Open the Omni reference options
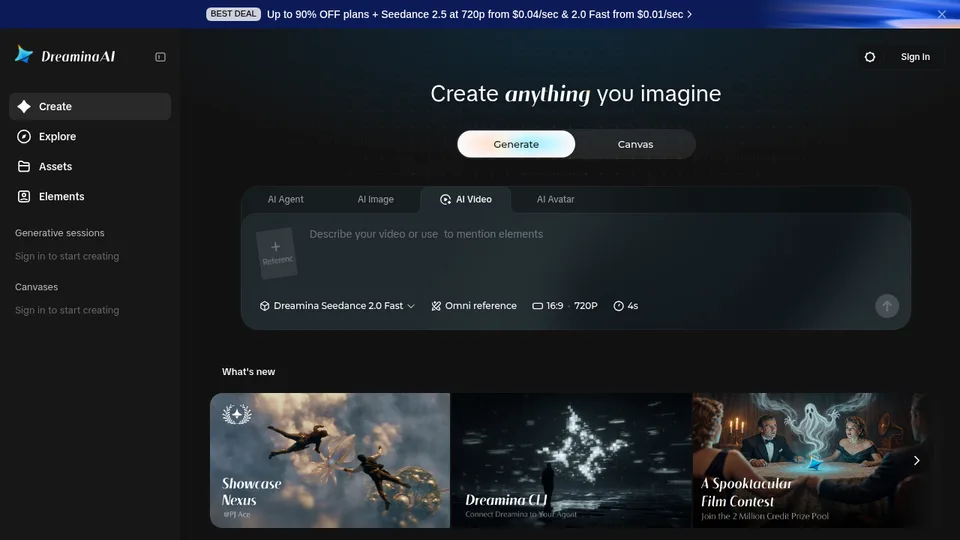 [474, 306]
